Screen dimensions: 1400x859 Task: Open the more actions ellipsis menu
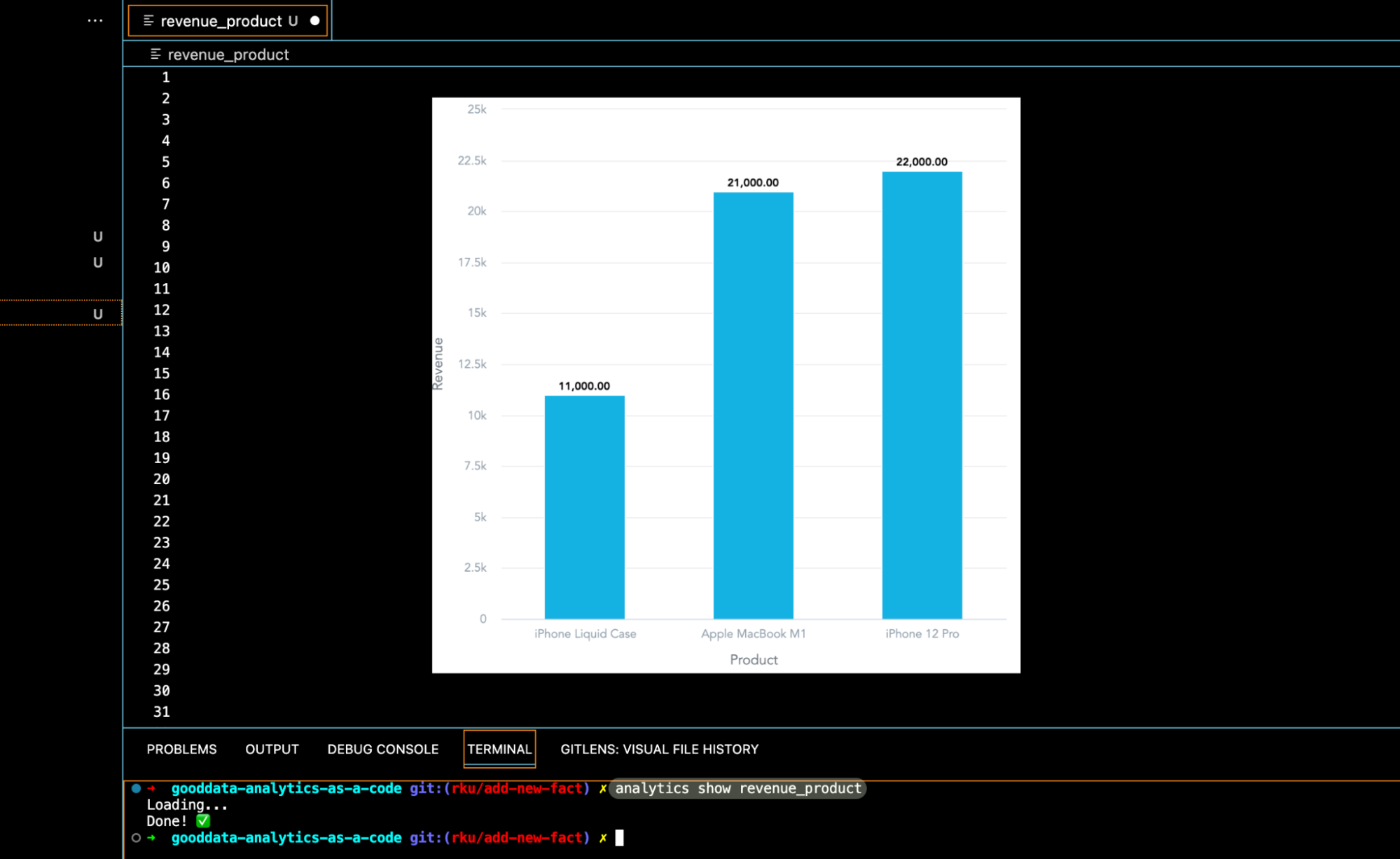(95, 21)
